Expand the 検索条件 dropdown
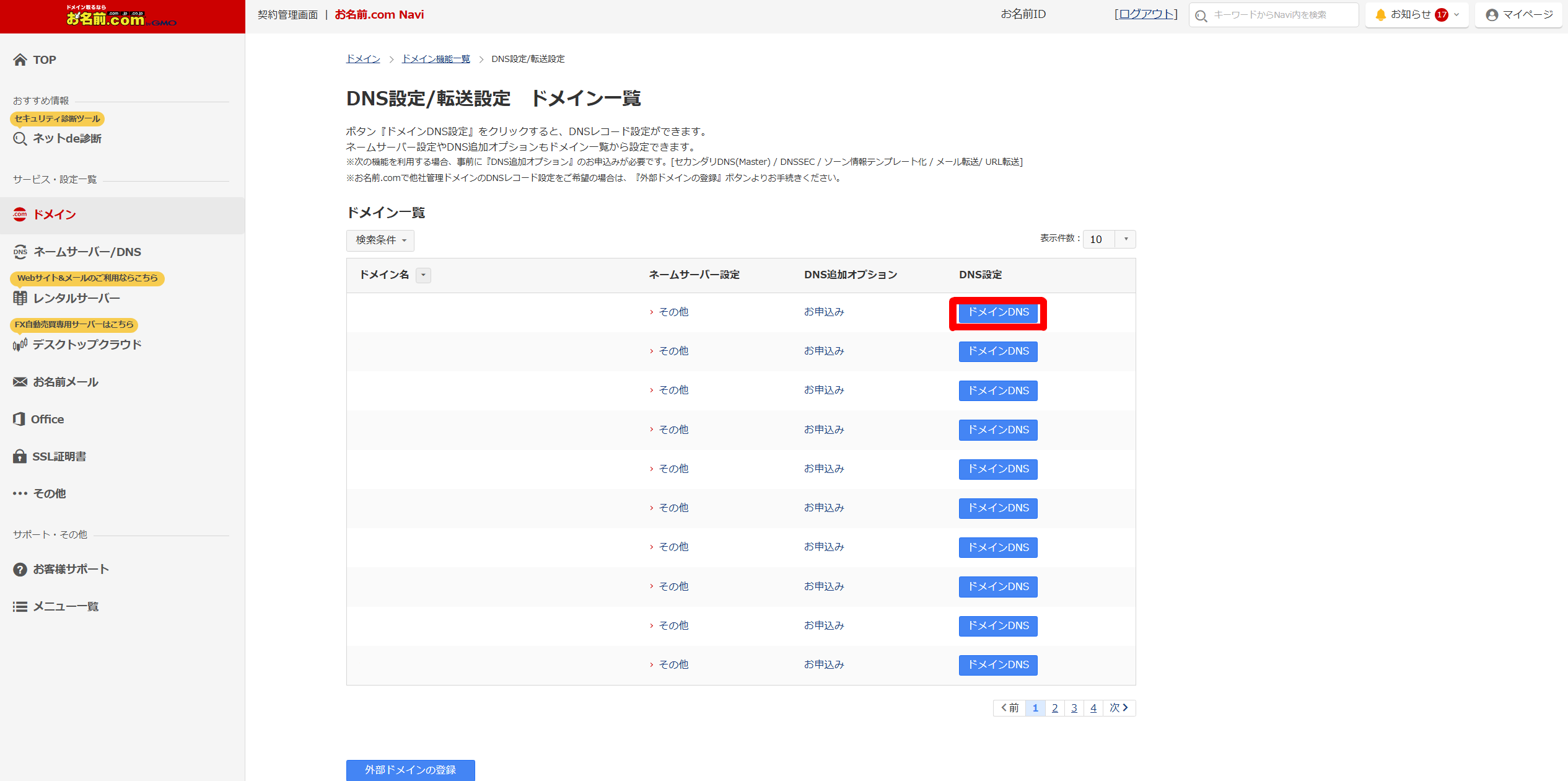This screenshot has height=781, width=1568. click(x=380, y=240)
